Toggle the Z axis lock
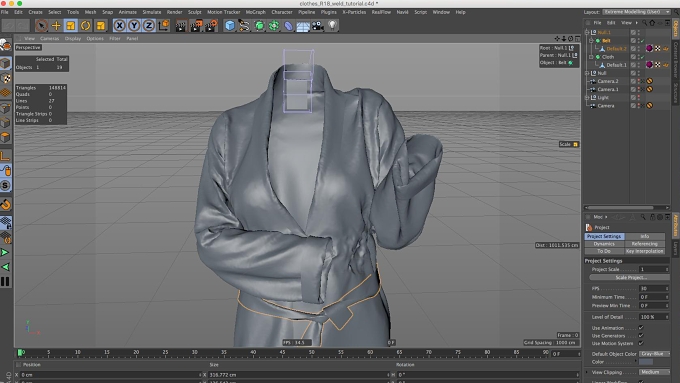The image size is (680, 383). (x=149, y=26)
